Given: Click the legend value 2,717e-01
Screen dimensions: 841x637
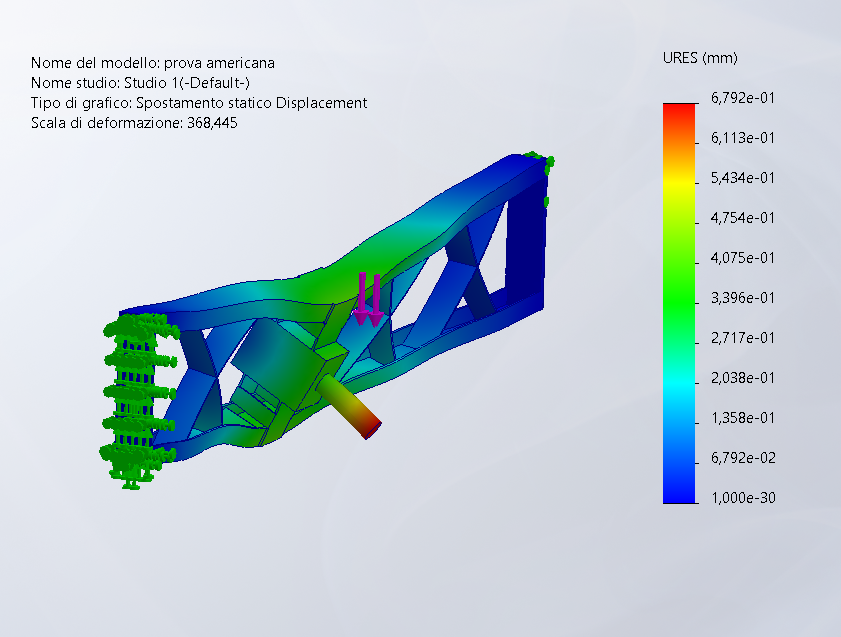Looking at the screenshot, I should (743, 338).
